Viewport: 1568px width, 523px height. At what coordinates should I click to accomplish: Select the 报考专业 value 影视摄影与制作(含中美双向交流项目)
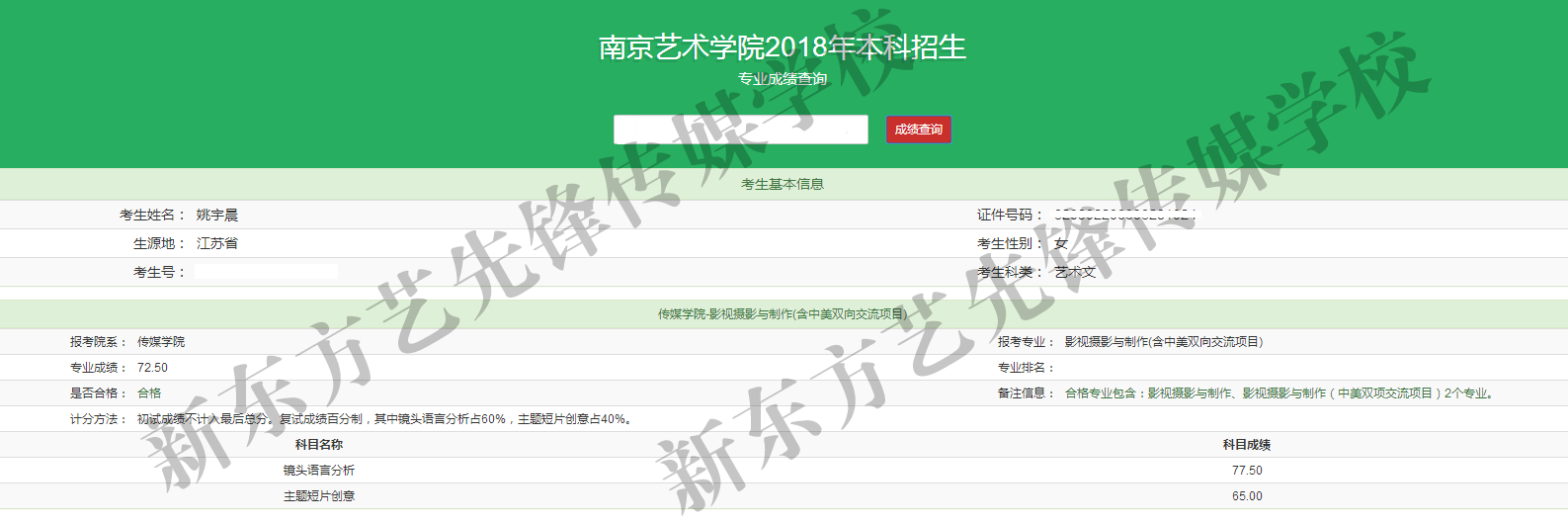pyautogui.click(x=1164, y=342)
